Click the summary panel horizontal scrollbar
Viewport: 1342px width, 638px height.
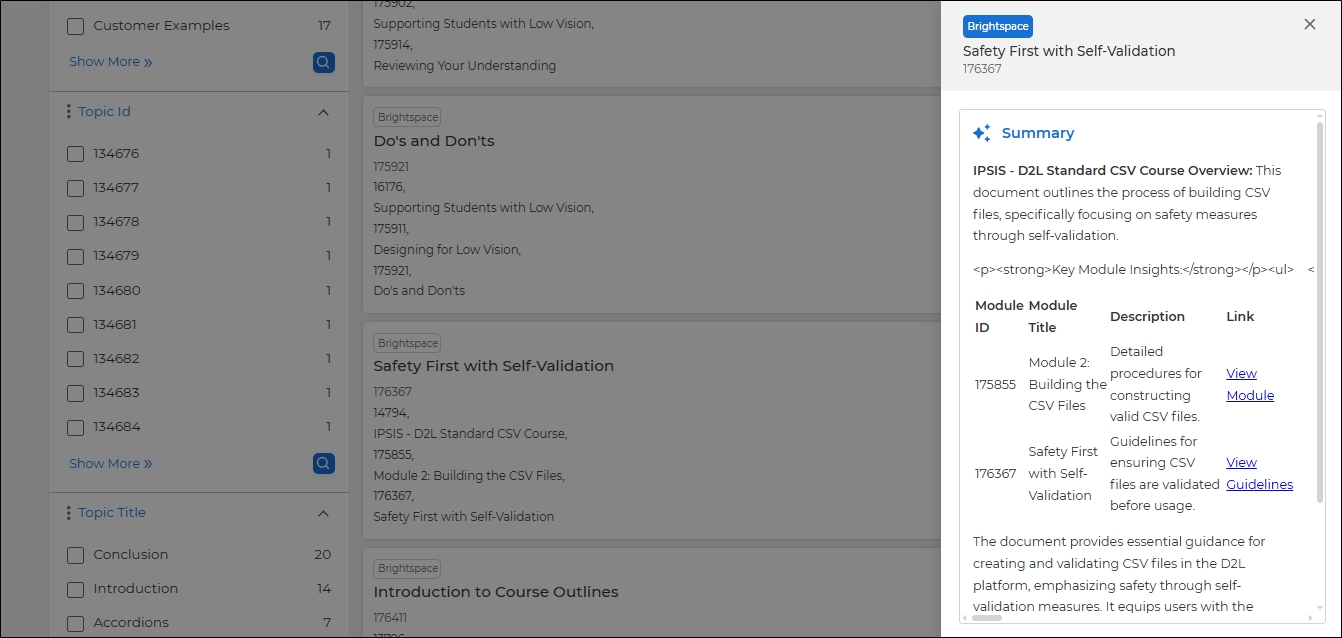(x=987, y=618)
